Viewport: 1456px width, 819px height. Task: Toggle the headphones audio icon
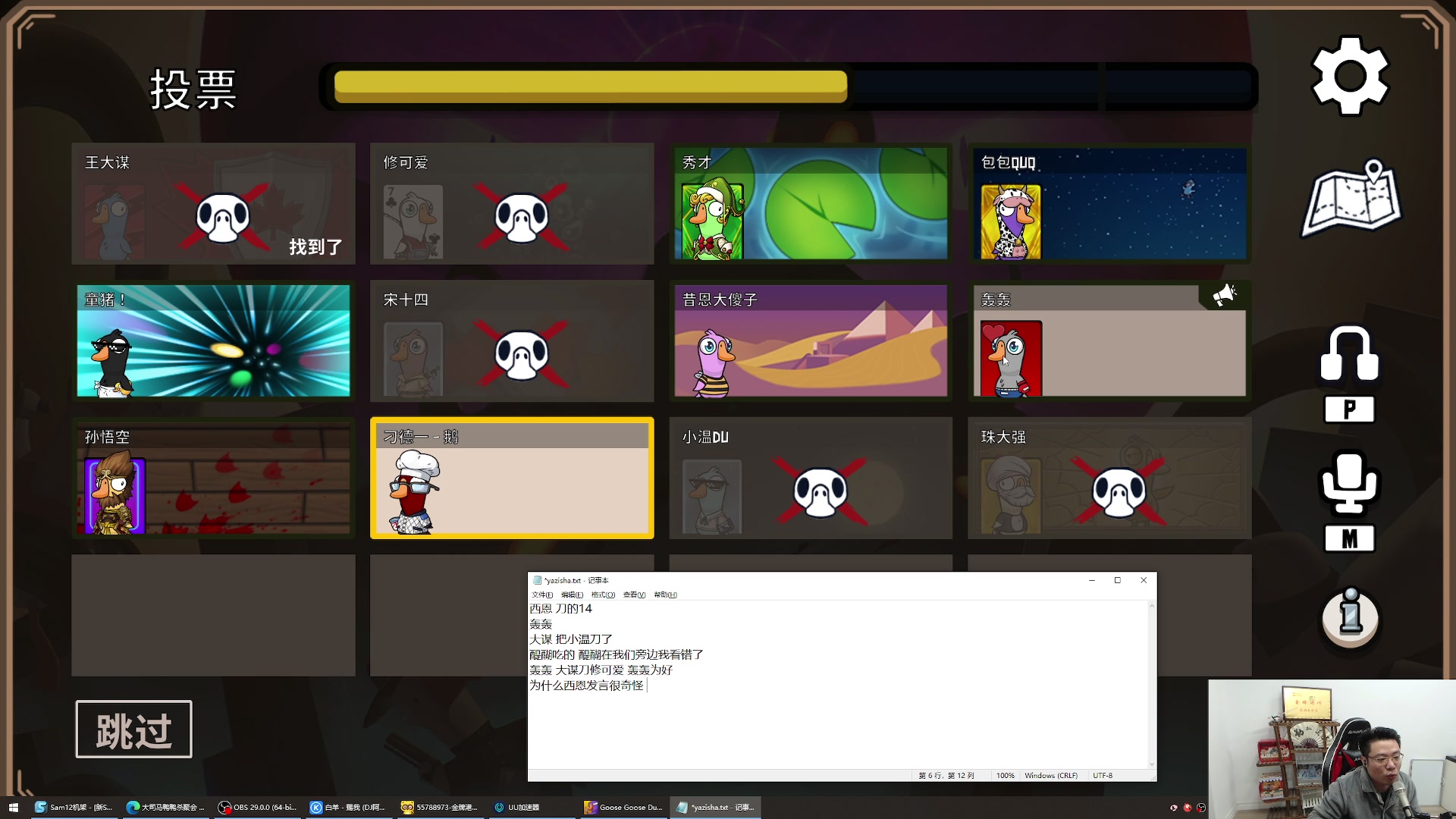click(1349, 353)
